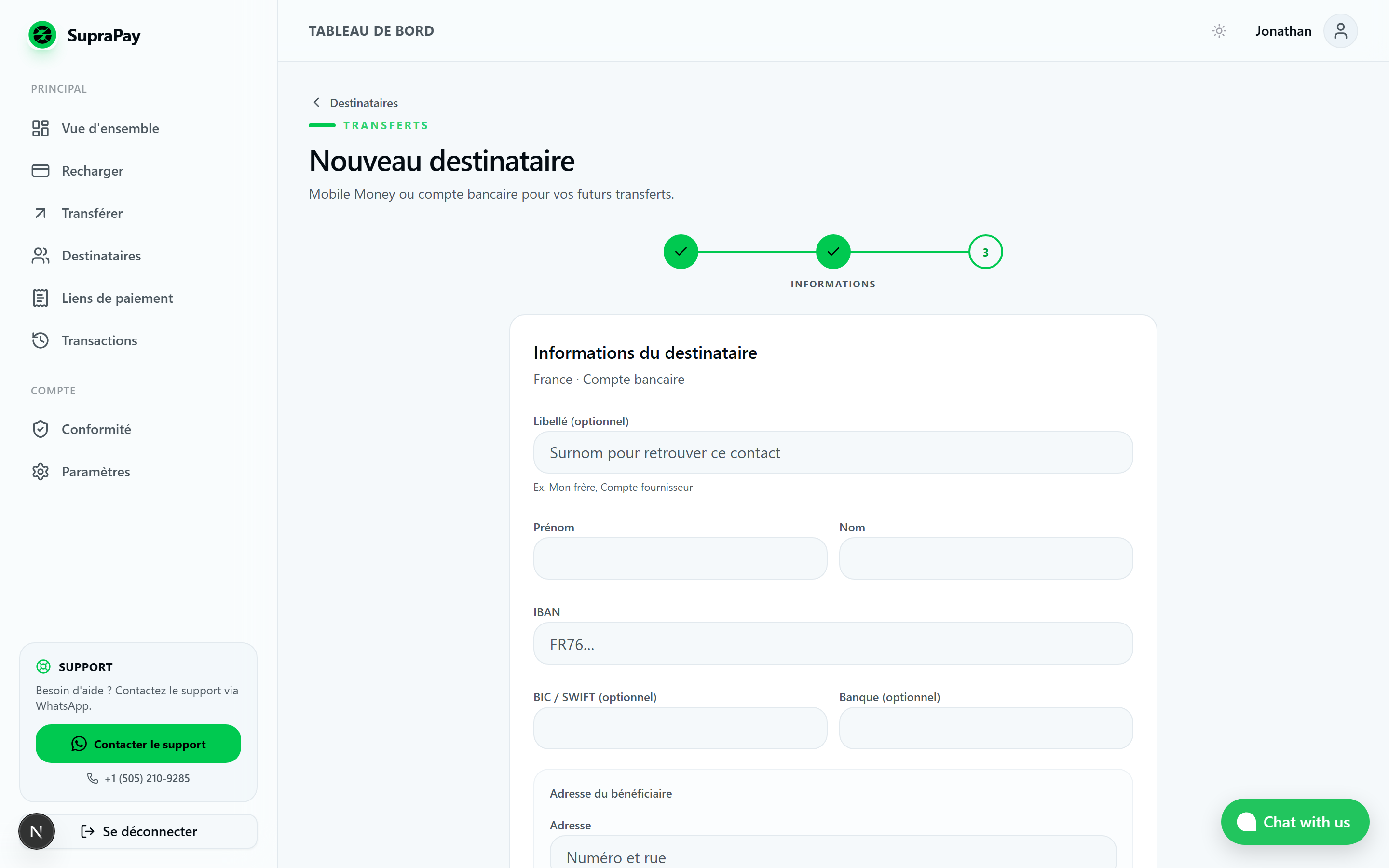This screenshot has height=868, width=1389.
Task: Click the round N badge at bottom left
Action: [36, 831]
